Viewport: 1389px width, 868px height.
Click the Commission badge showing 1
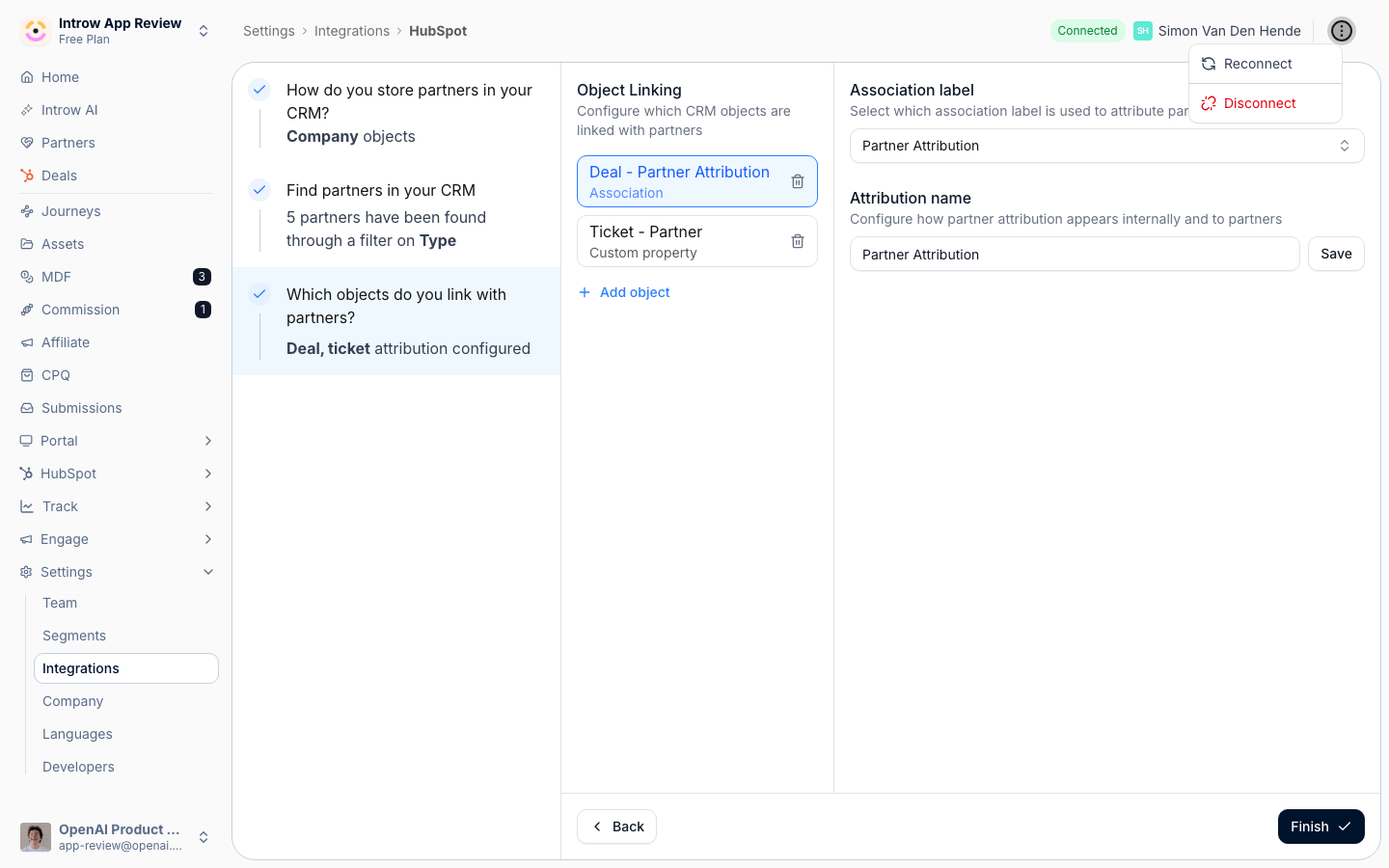click(203, 310)
